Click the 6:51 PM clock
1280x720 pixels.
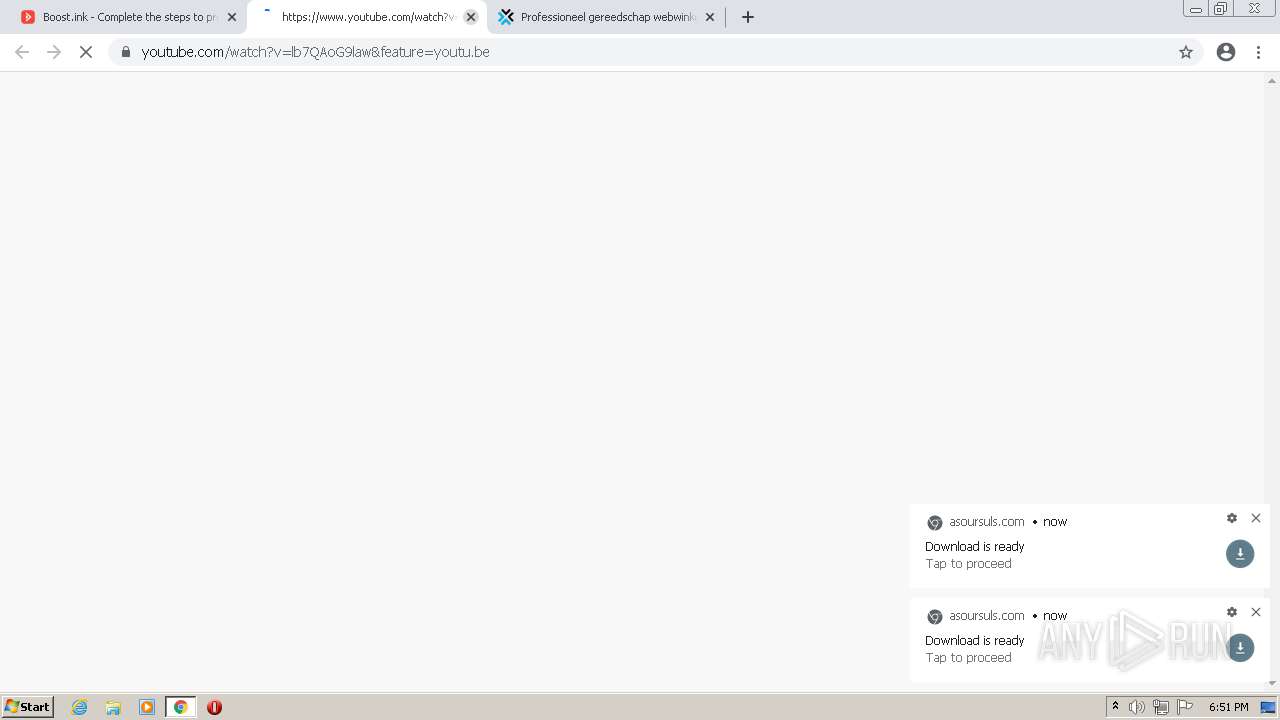[1228, 707]
